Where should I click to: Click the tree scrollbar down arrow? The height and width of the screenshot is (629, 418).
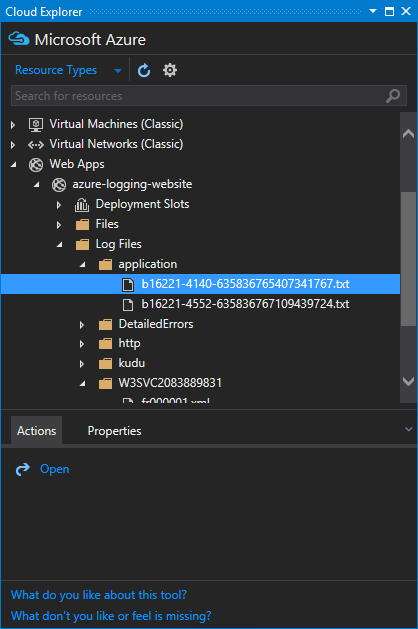click(408, 381)
